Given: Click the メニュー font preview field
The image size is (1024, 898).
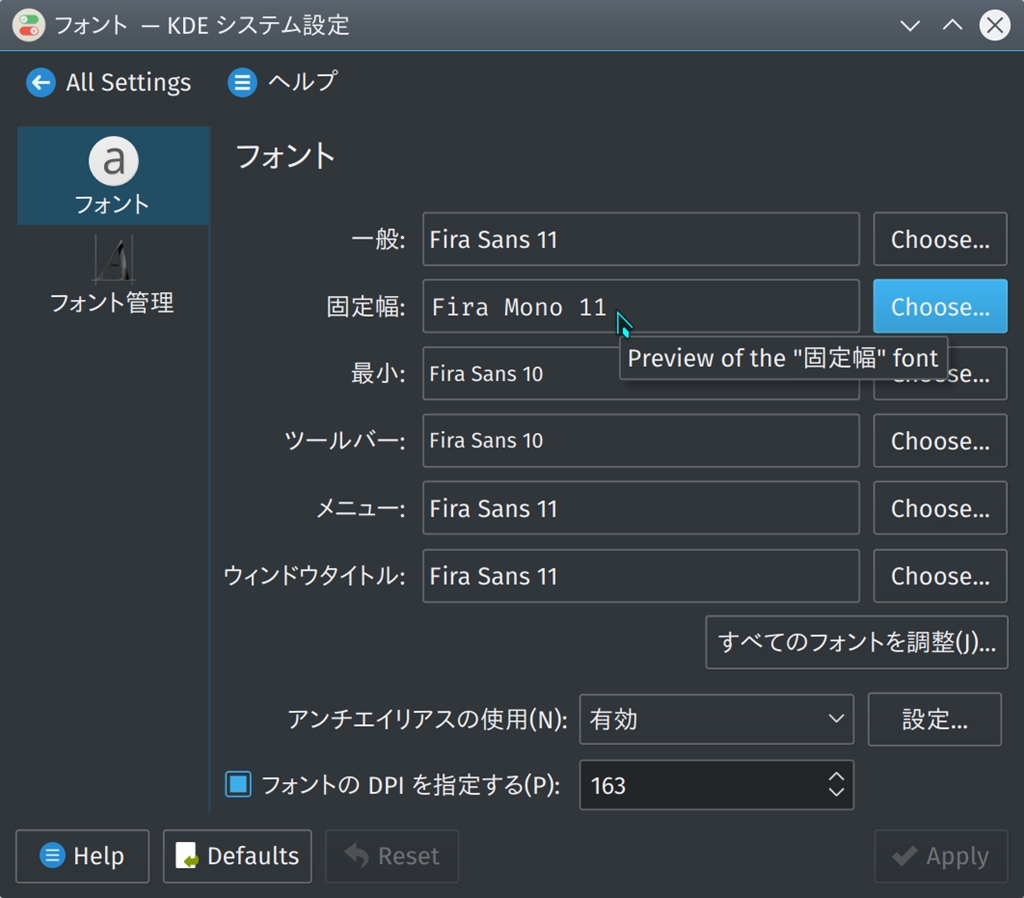Looking at the screenshot, I should [x=640, y=508].
